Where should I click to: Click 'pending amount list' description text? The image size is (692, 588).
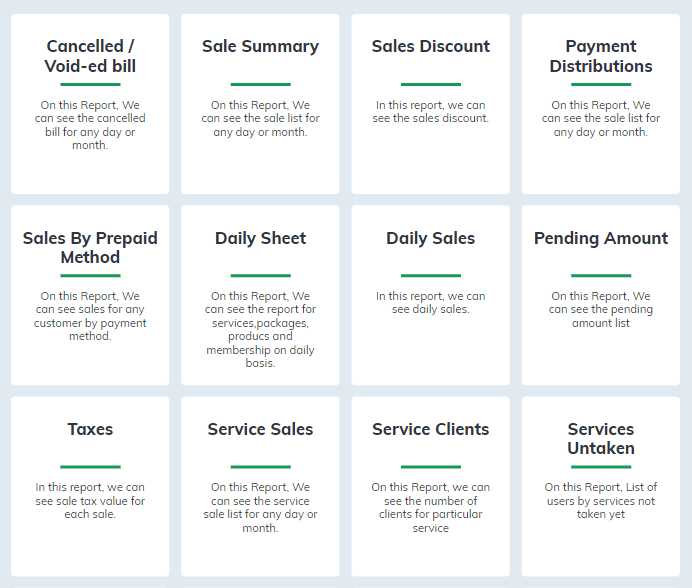pyautogui.click(x=601, y=309)
